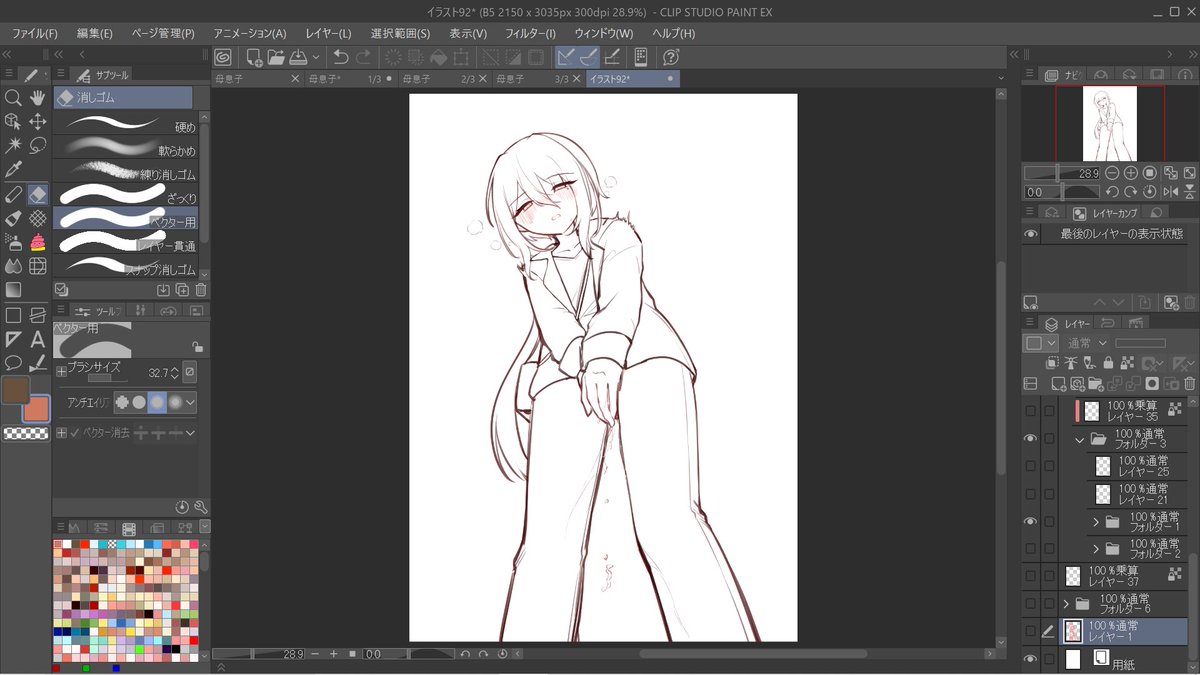Select the 硬め eraser sub tool
This screenshot has height=675, width=1200.
pos(127,122)
